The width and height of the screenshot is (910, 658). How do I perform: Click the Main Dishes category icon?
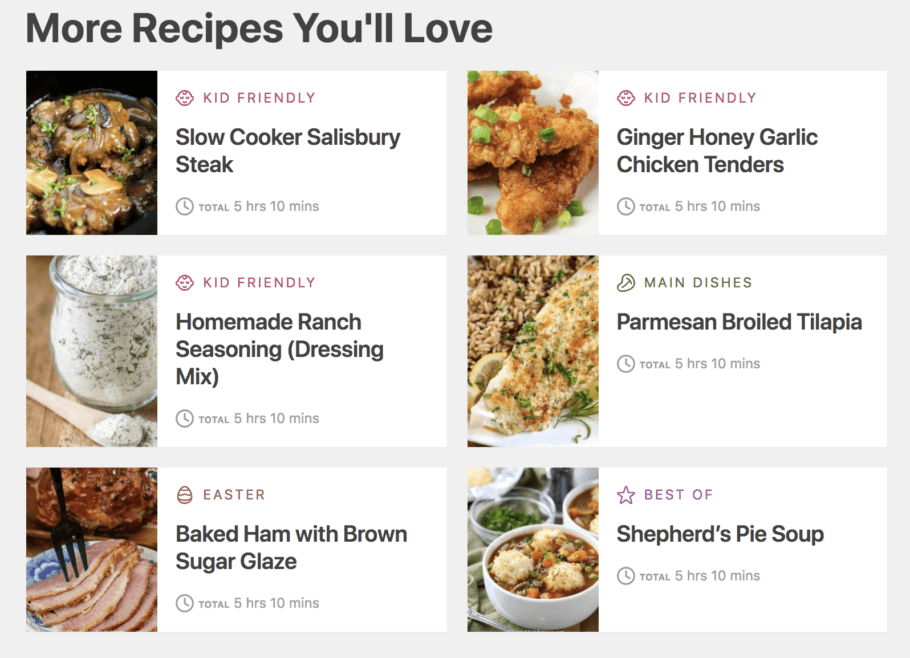(x=626, y=283)
